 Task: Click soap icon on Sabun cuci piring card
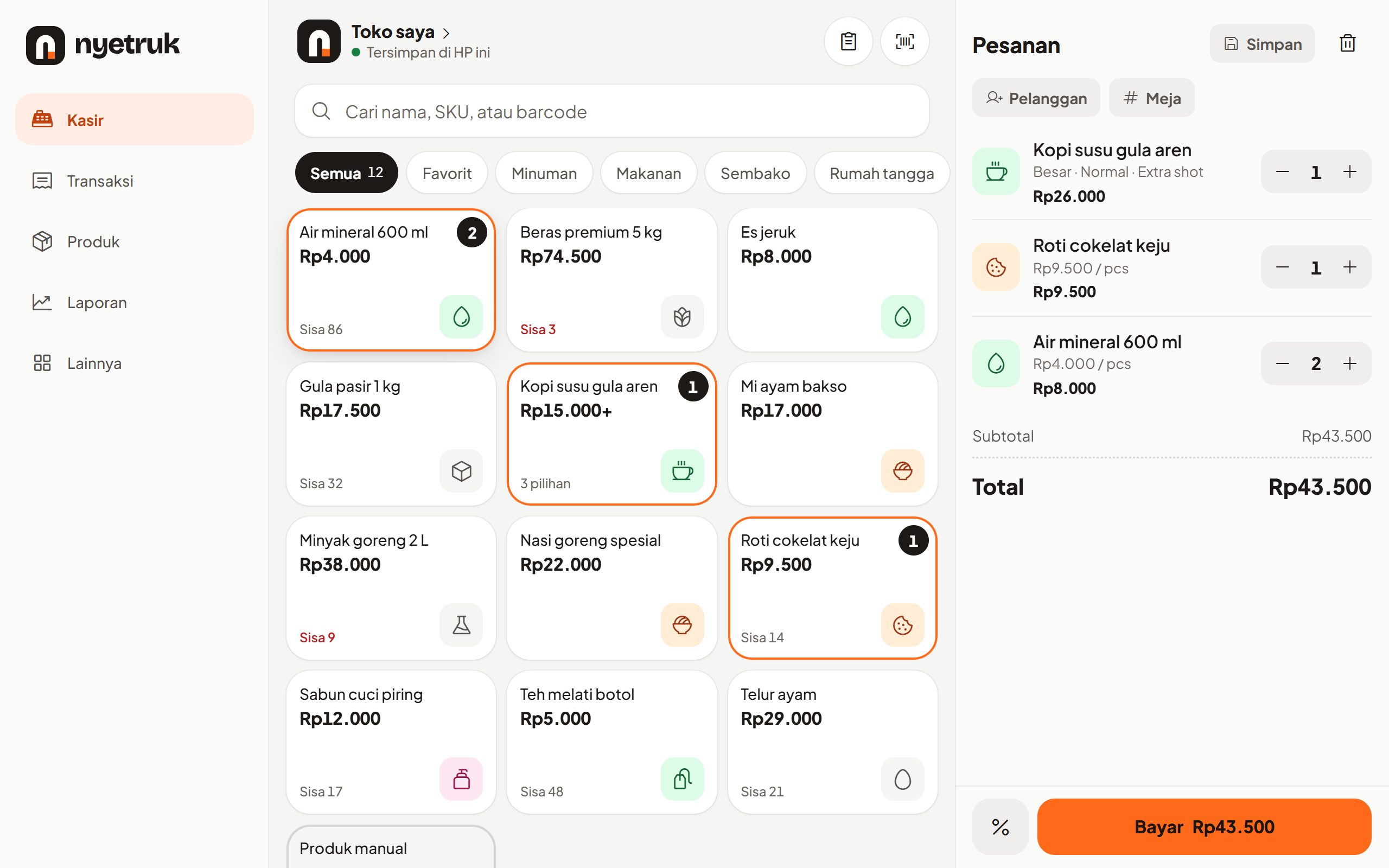[461, 779]
